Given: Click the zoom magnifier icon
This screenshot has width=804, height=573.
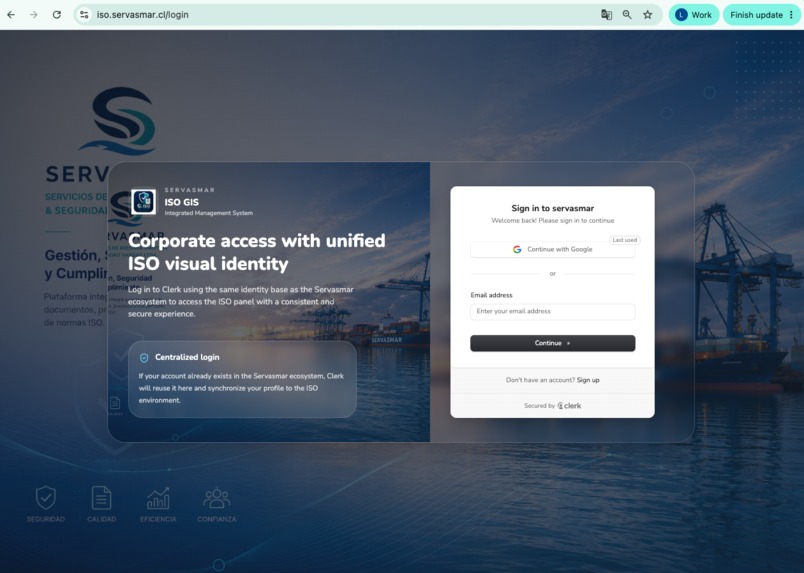Looking at the screenshot, I should click(627, 15).
